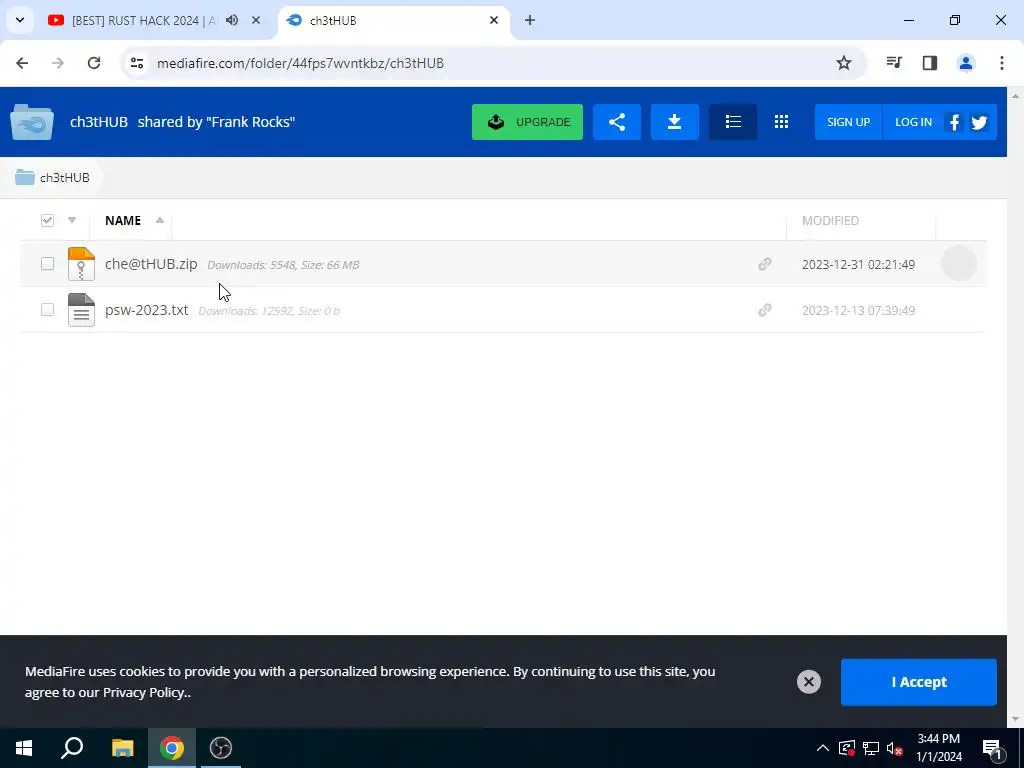This screenshot has width=1024, height=768.
Task: Log in with Facebook icon
Action: [954, 122]
